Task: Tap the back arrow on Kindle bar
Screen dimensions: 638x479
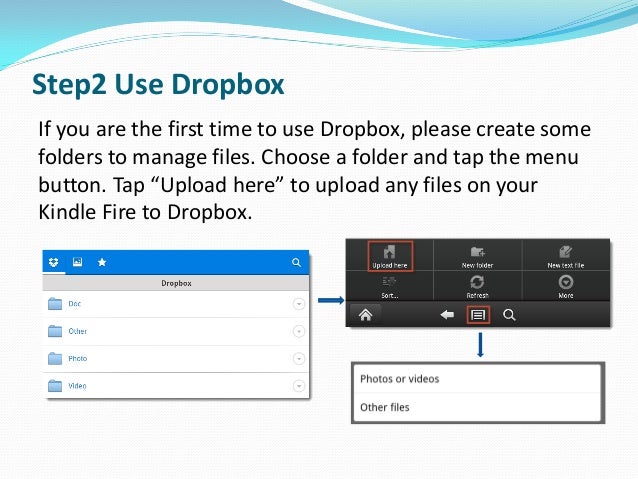Action: coord(447,315)
